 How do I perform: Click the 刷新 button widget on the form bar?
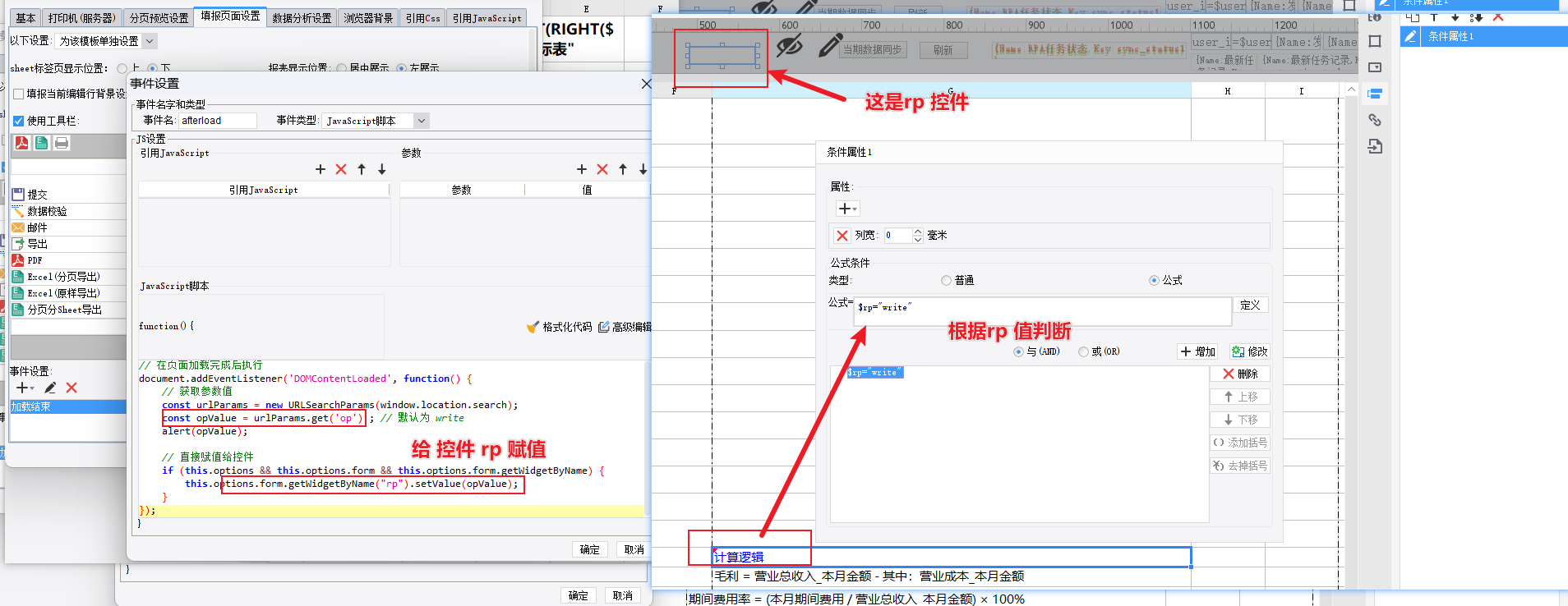click(x=943, y=50)
